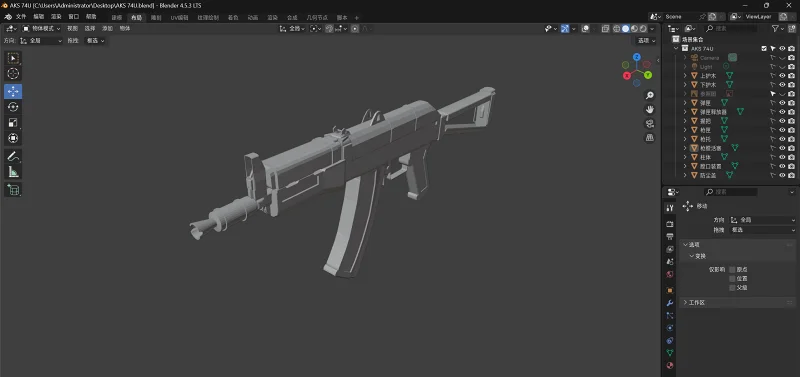Click the viewport zoom magnifier icon
Viewport: 800px width, 377px height.
point(649,95)
